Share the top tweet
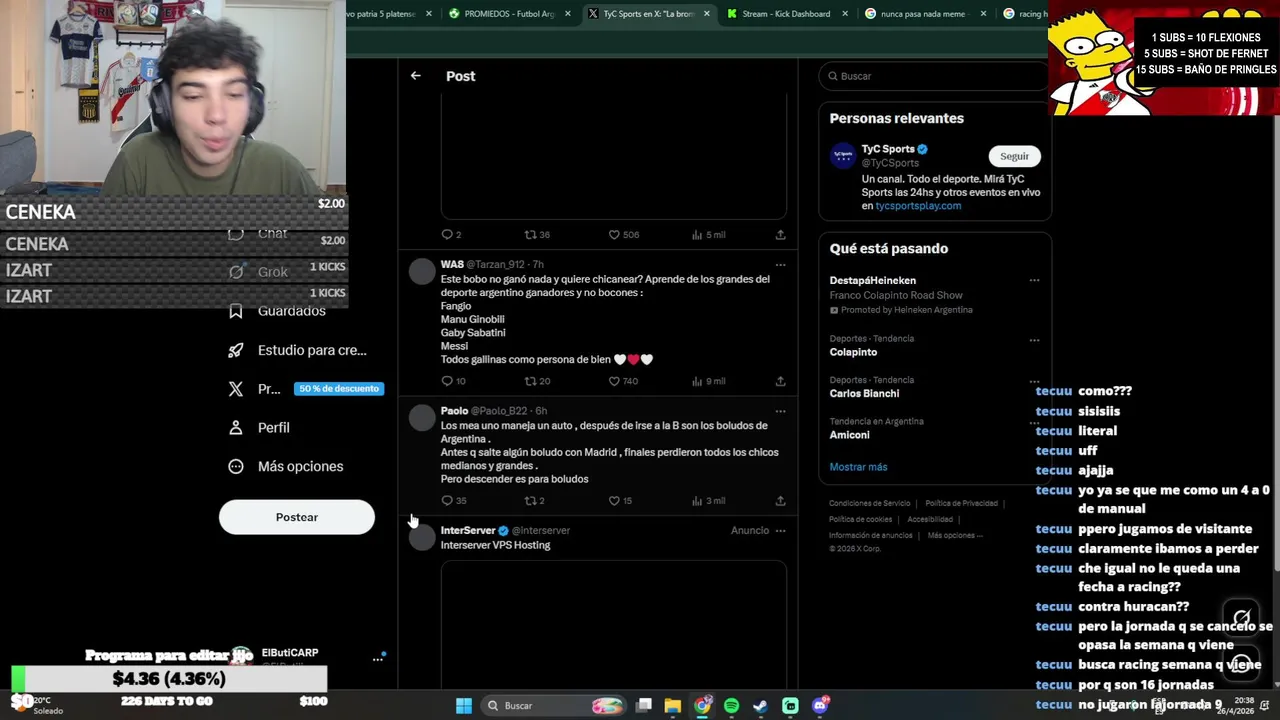Screen dimensions: 1280x720 780,235
